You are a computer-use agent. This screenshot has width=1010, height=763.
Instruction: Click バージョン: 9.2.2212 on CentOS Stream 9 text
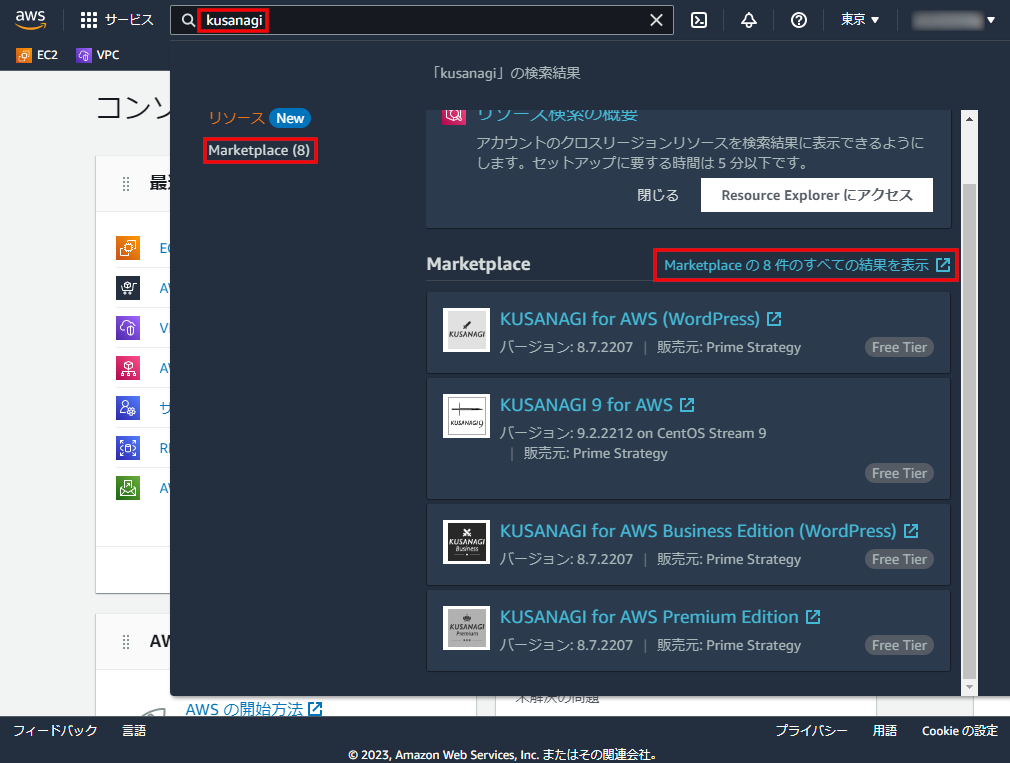(x=633, y=433)
